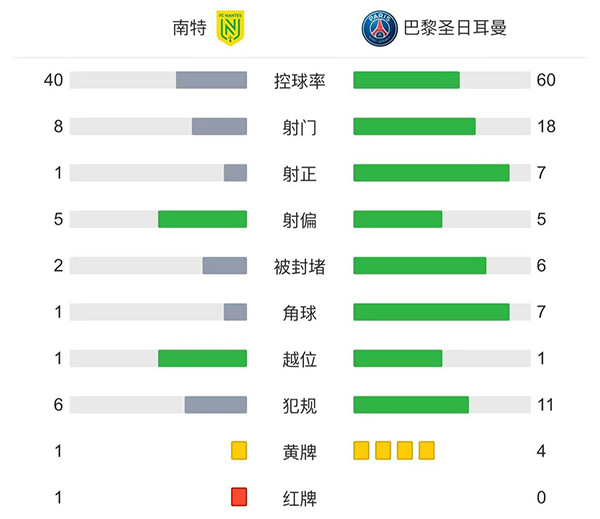Click PSG's green 角球 corners bar
This screenshot has width=600, height=519.
[431, 312]
